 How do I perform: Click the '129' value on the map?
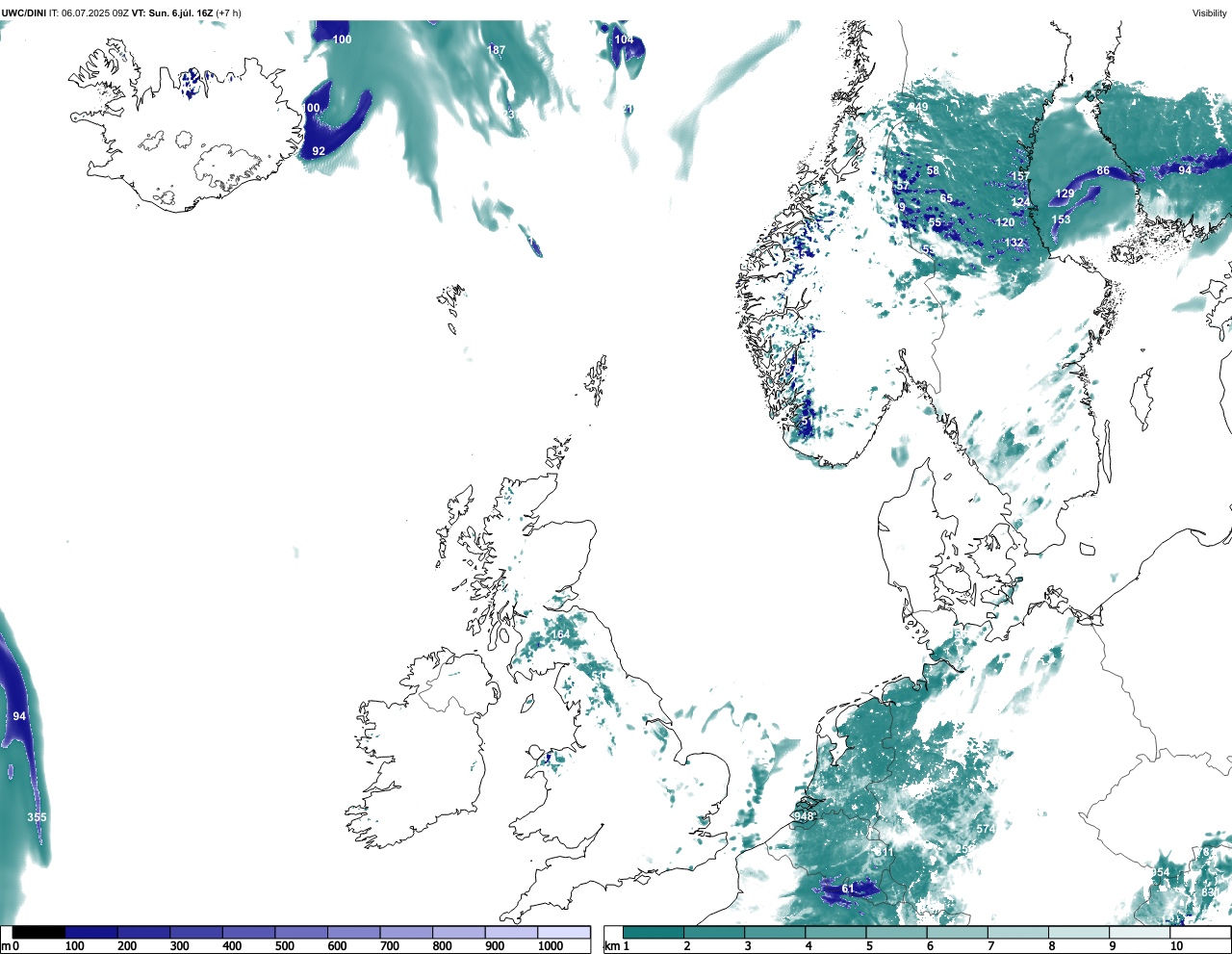click(x=1065, y=193)
